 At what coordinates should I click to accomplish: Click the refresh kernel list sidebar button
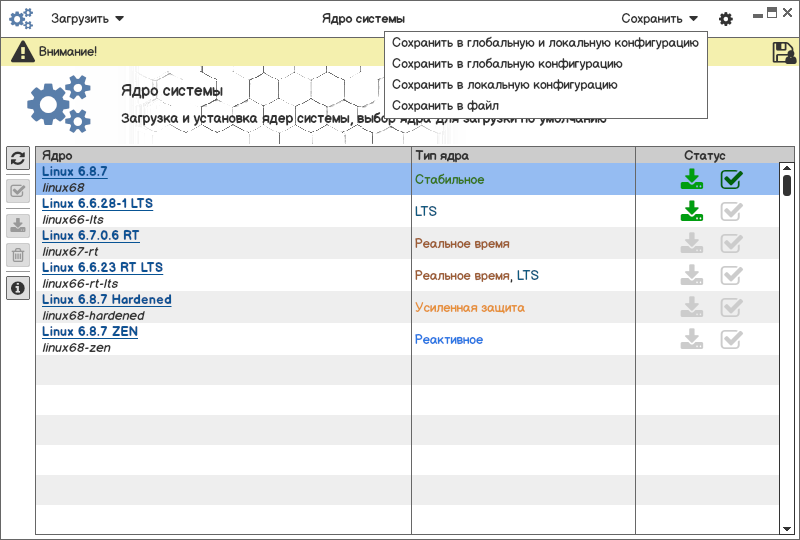pyautogui.click(x=18, y=159)
